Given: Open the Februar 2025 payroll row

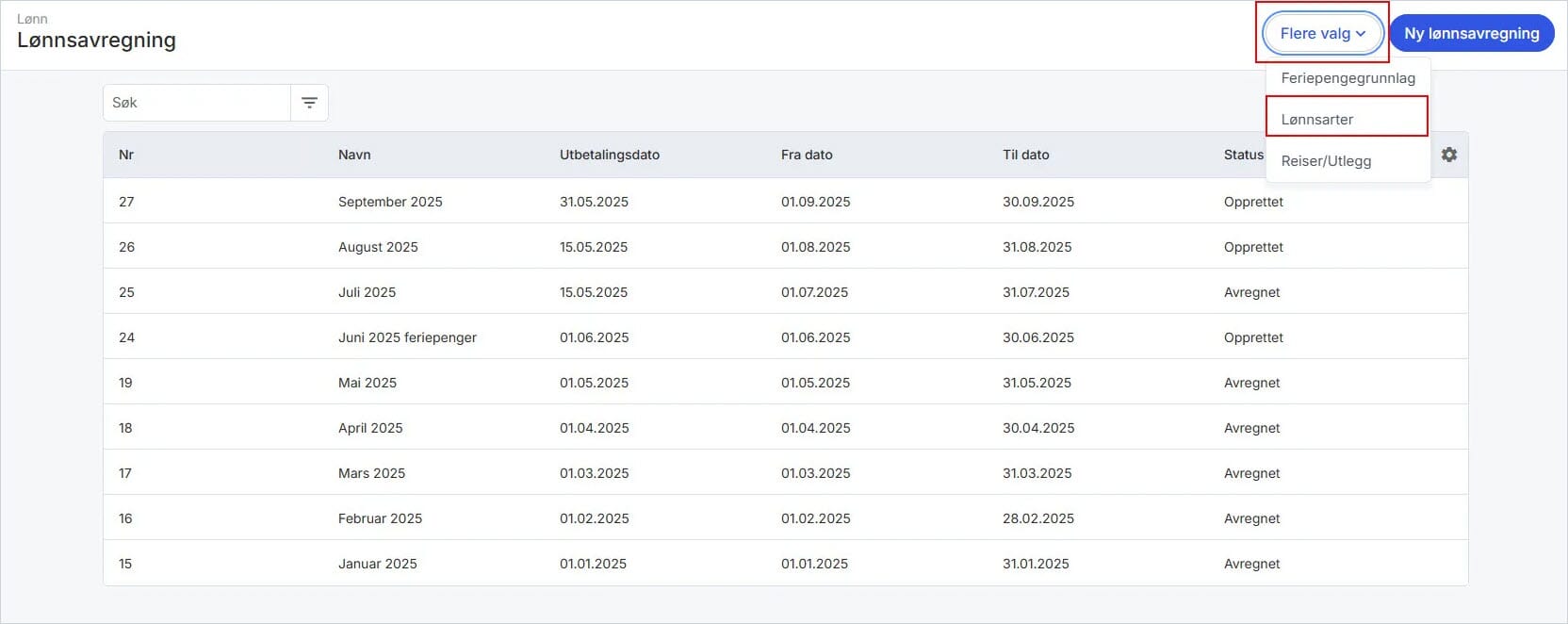Looking at the screenshot, I should coord(786,518).
